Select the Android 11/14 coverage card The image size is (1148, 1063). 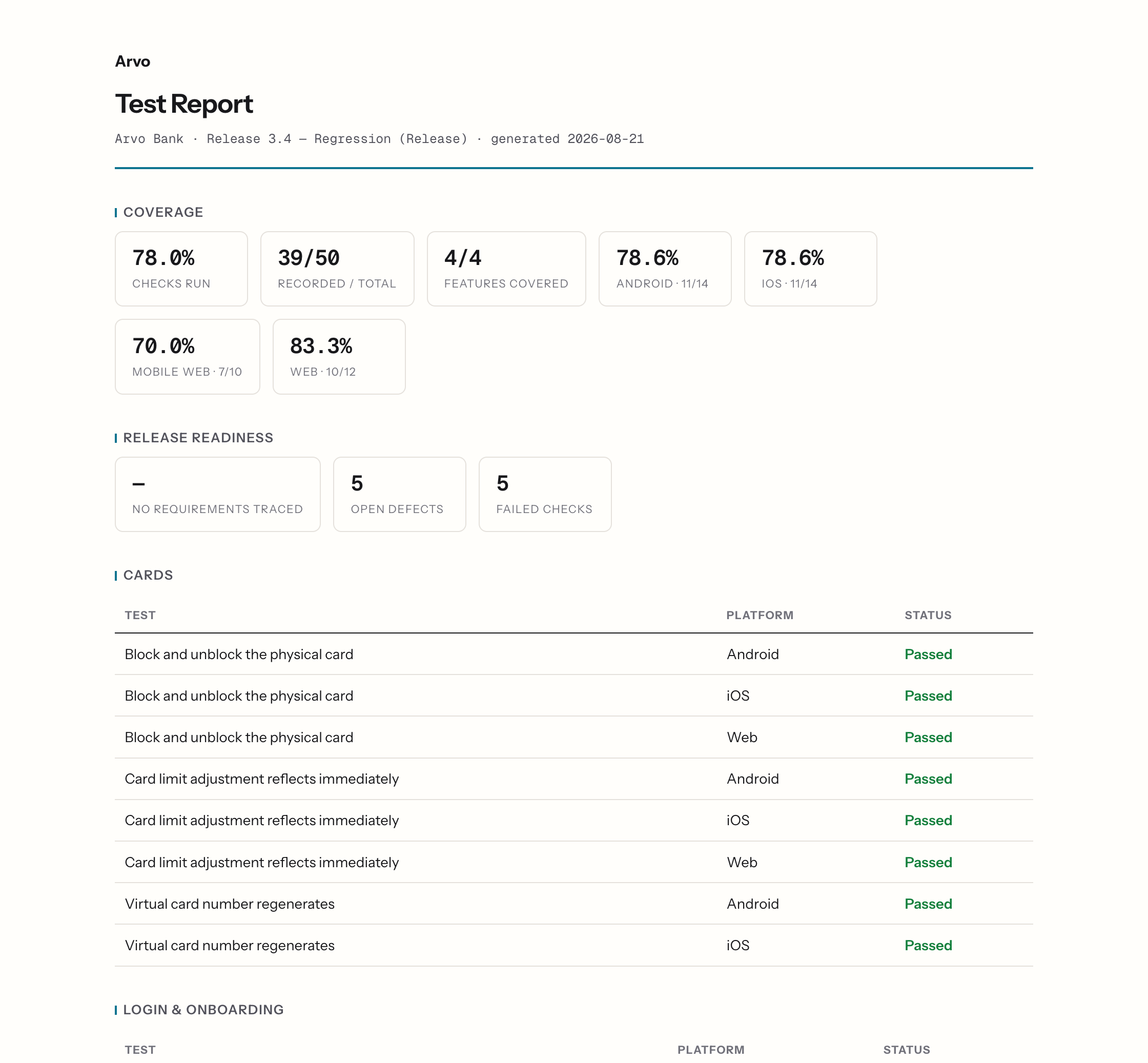tap(665, 269)
